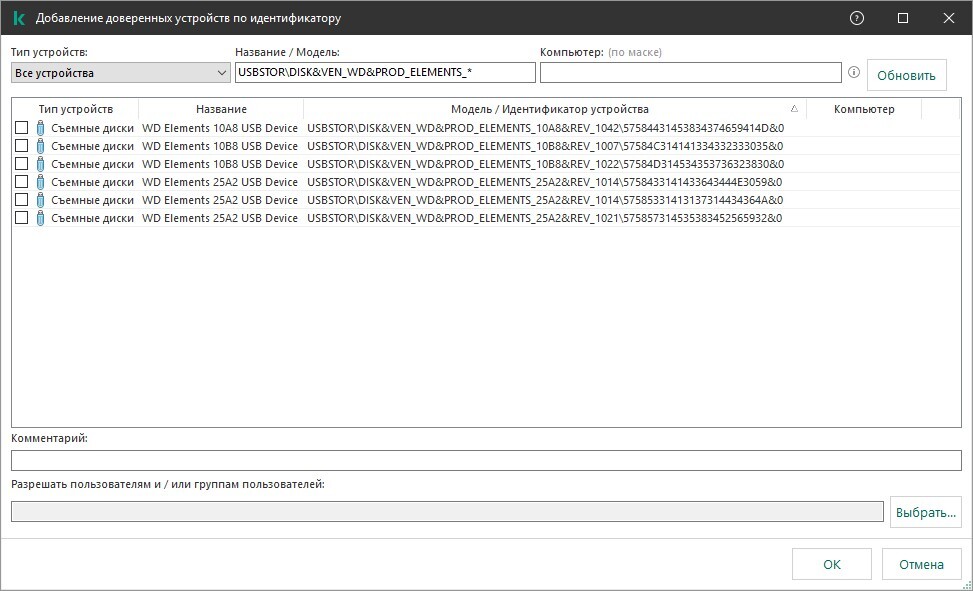Select the checkbox for the REV_1021 device

pos(21,218)
